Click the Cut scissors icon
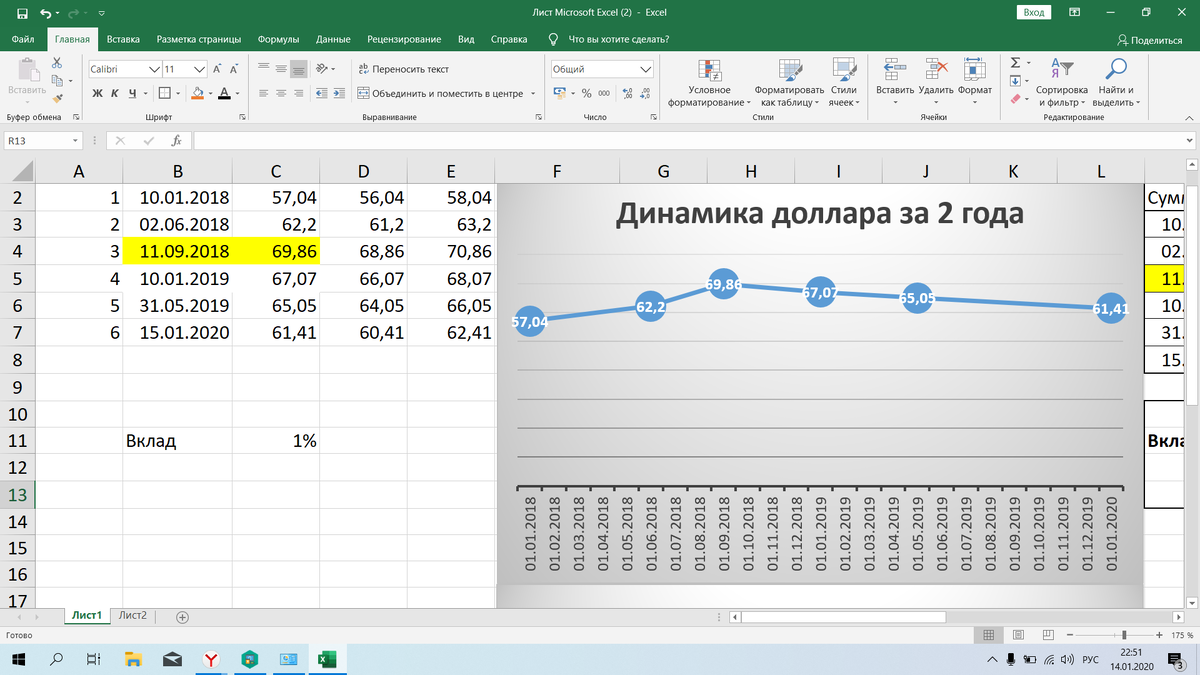Image resolution: width=1200 pixels, height=675 pixels. 57,62
